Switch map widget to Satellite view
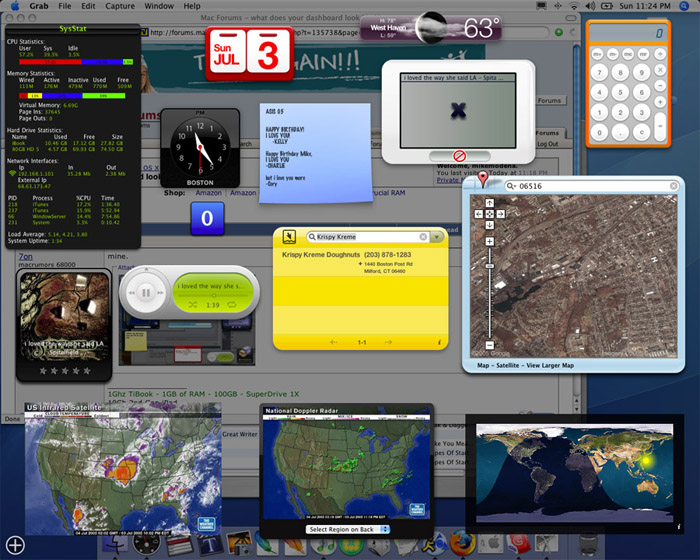This screenshot has height=560, width=700. (x=508, y=365)
